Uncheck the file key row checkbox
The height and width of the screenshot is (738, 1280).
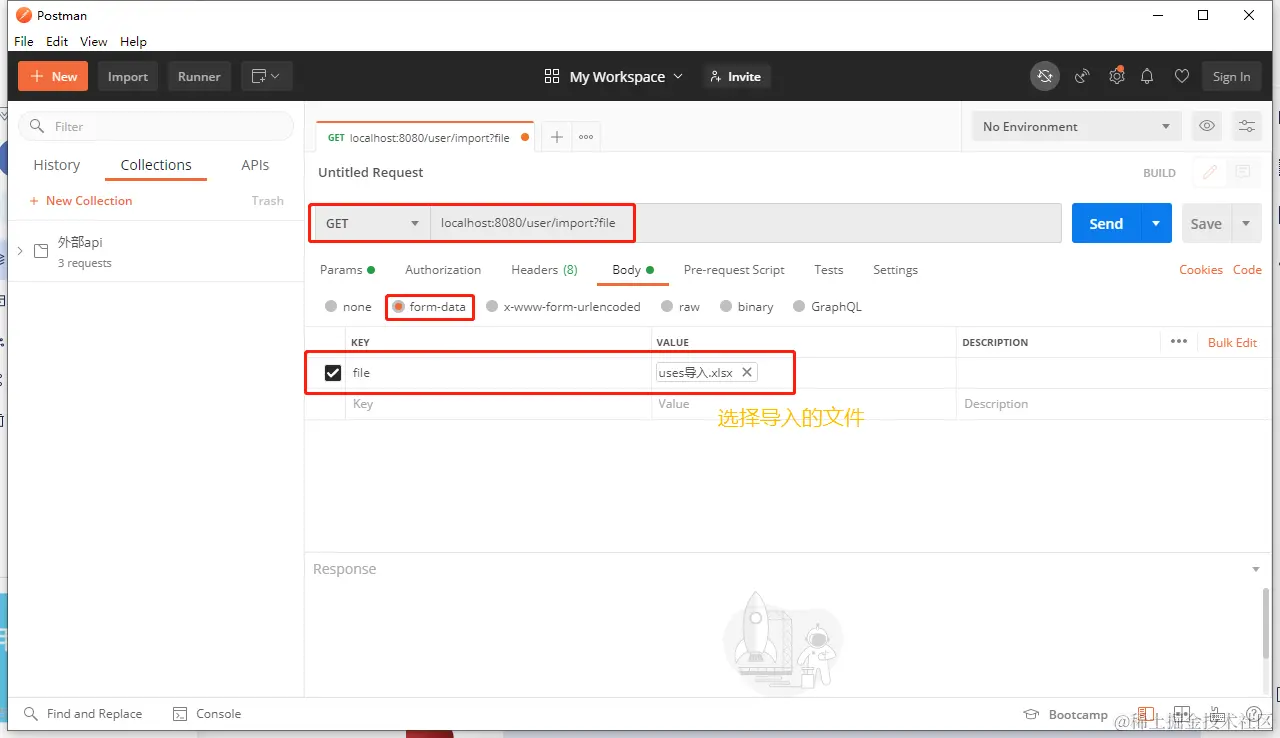333,373
